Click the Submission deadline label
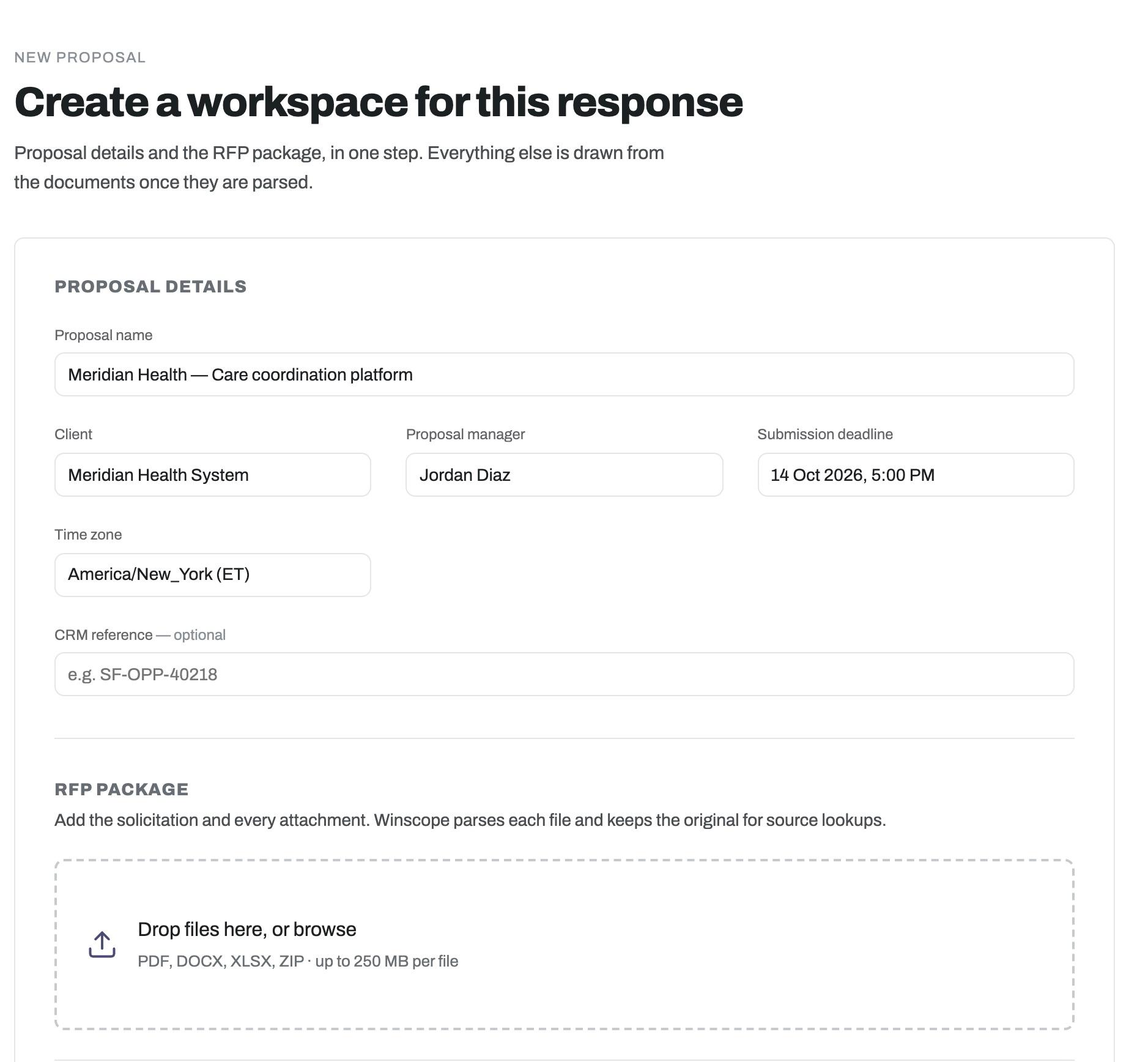The height and width of the screenshot is (1062, 1148). point(825,434)
